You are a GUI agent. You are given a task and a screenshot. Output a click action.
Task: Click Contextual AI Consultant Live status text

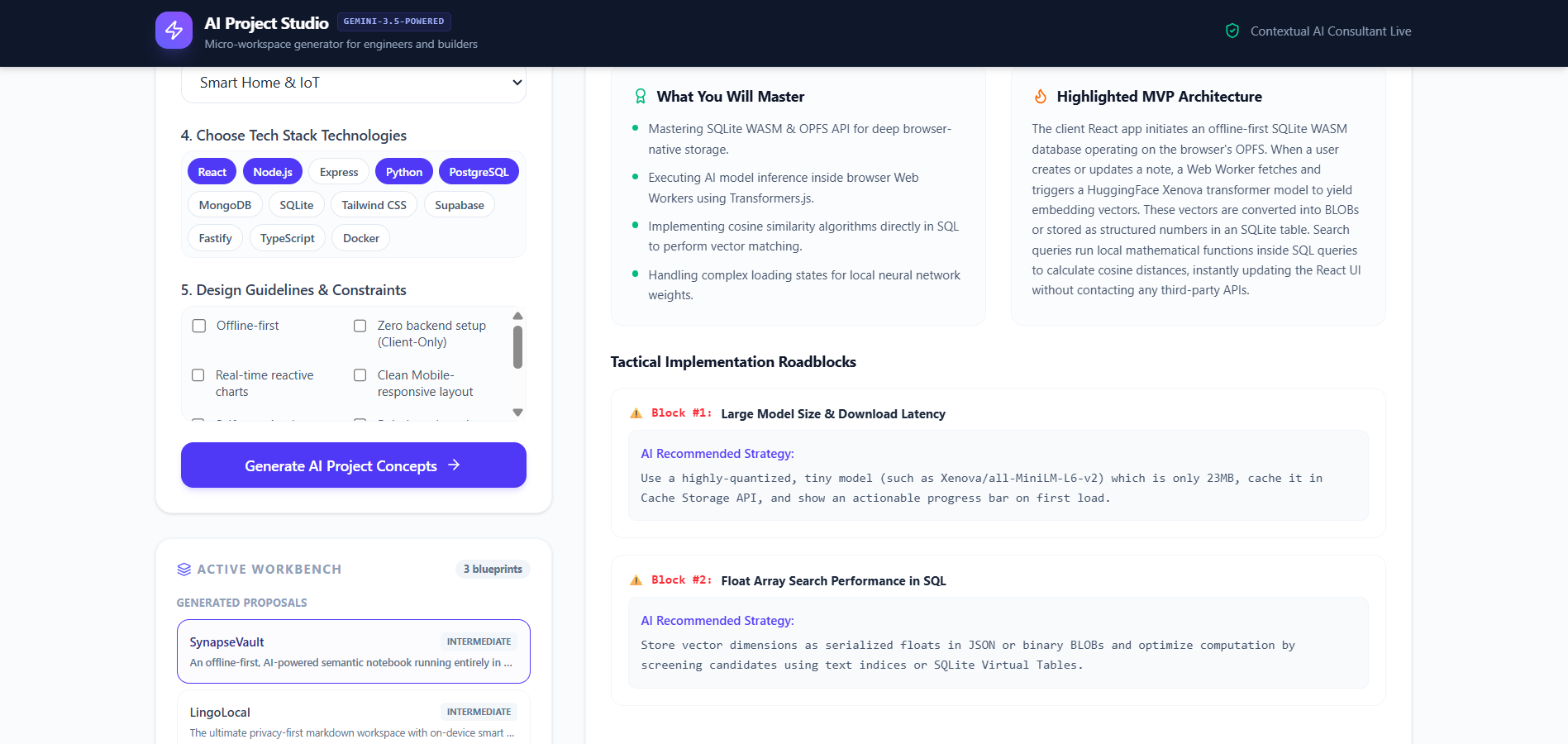pyautogui.click(x=1331, y=31)
